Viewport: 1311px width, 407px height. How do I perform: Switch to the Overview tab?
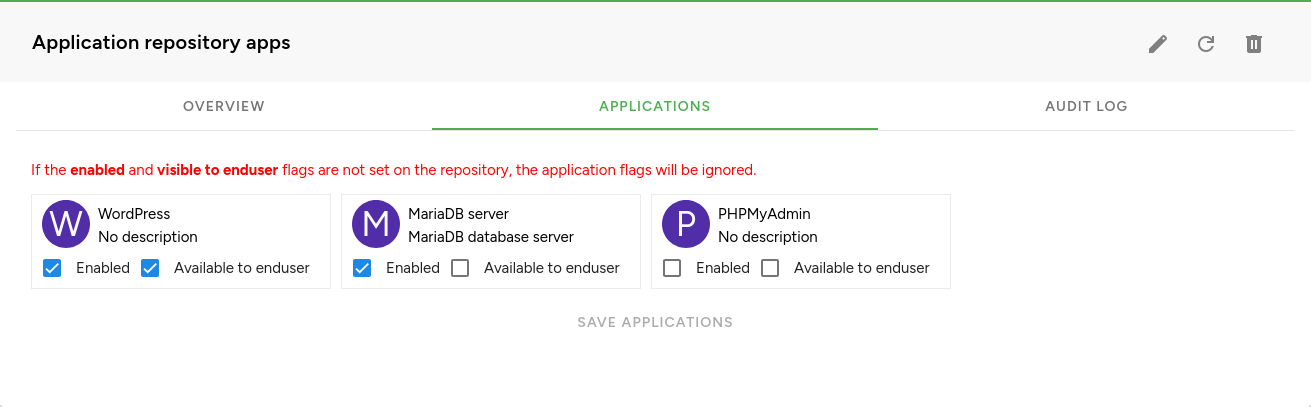click(224, 106)
